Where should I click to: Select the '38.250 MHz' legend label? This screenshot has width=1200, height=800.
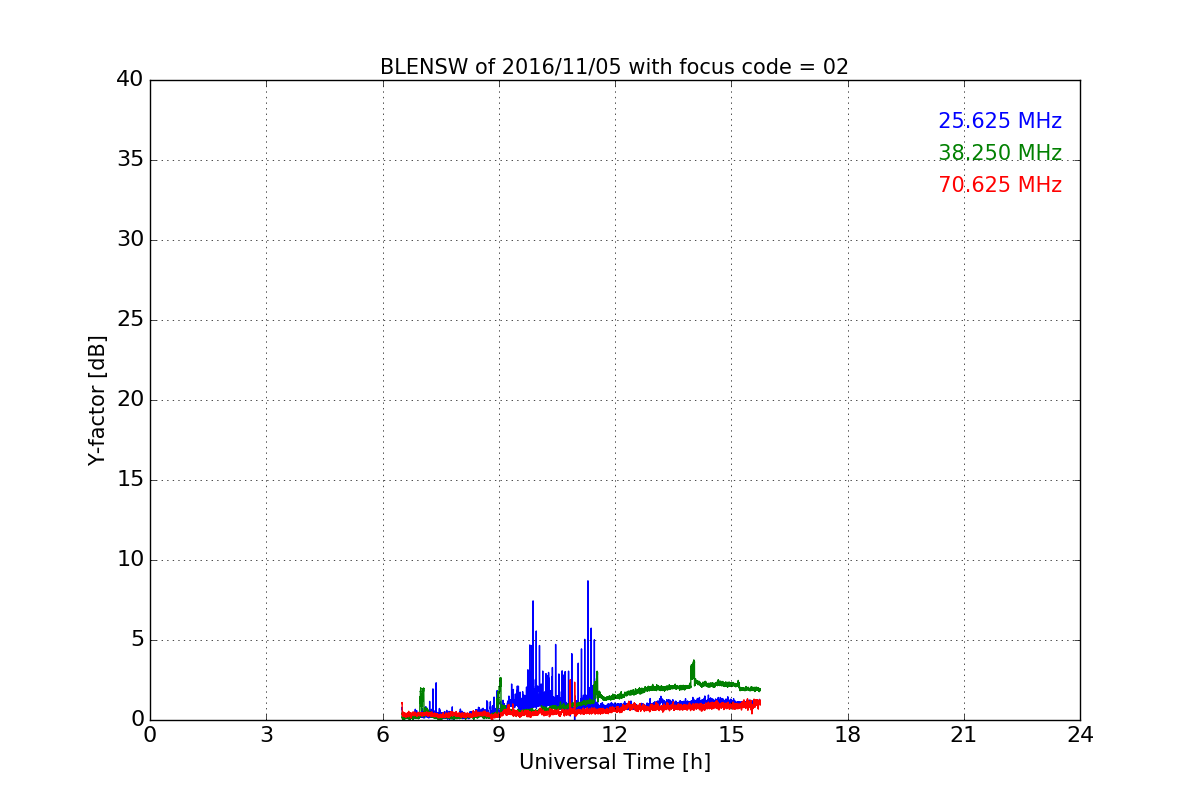pos(1000,153)
